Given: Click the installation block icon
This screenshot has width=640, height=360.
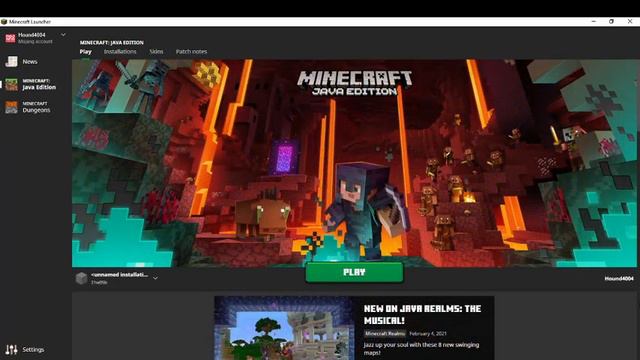Looking at the screenshot, I should pyautogui.click(x=81, y=278).
